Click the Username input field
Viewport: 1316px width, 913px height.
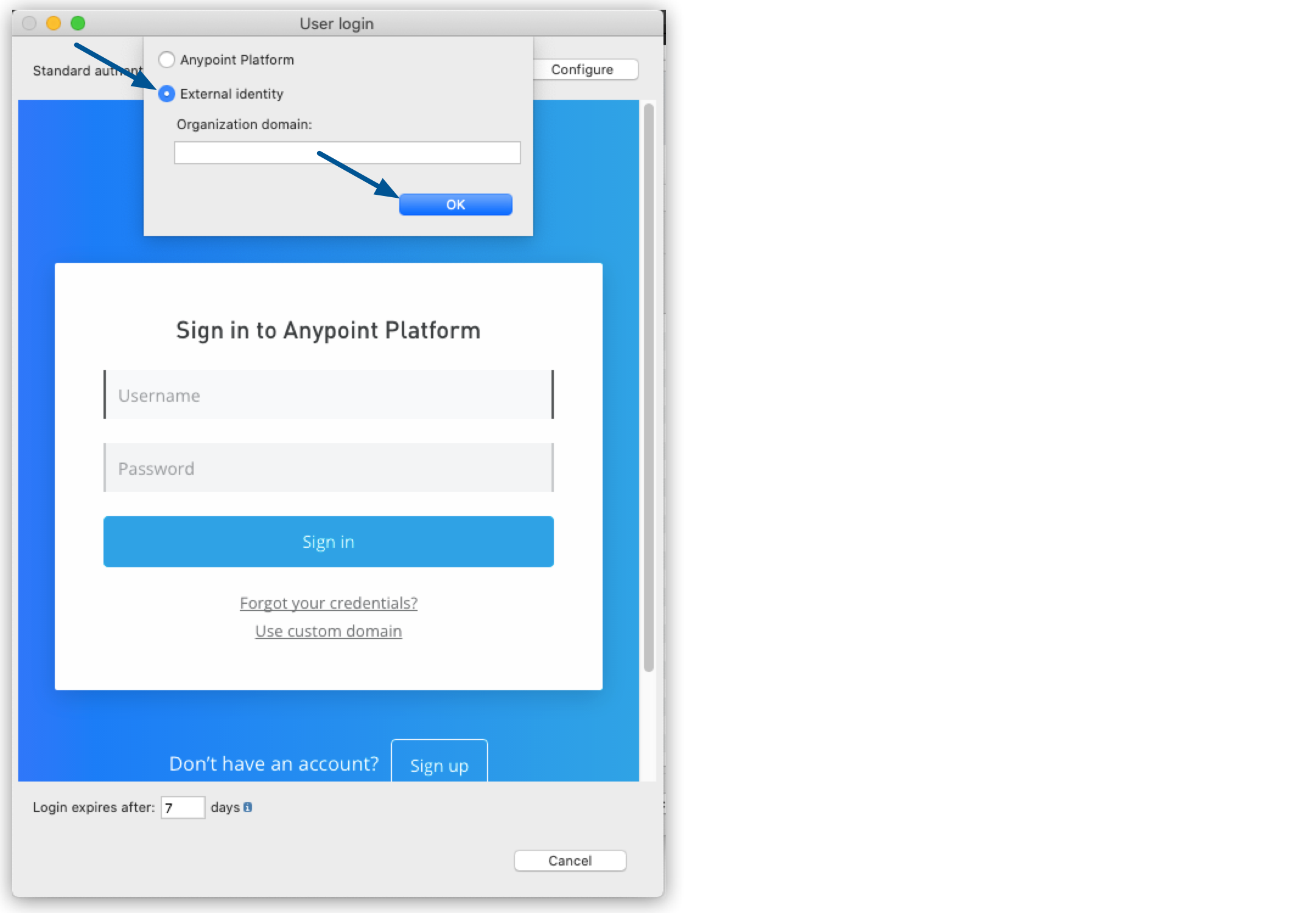(328, 395)
